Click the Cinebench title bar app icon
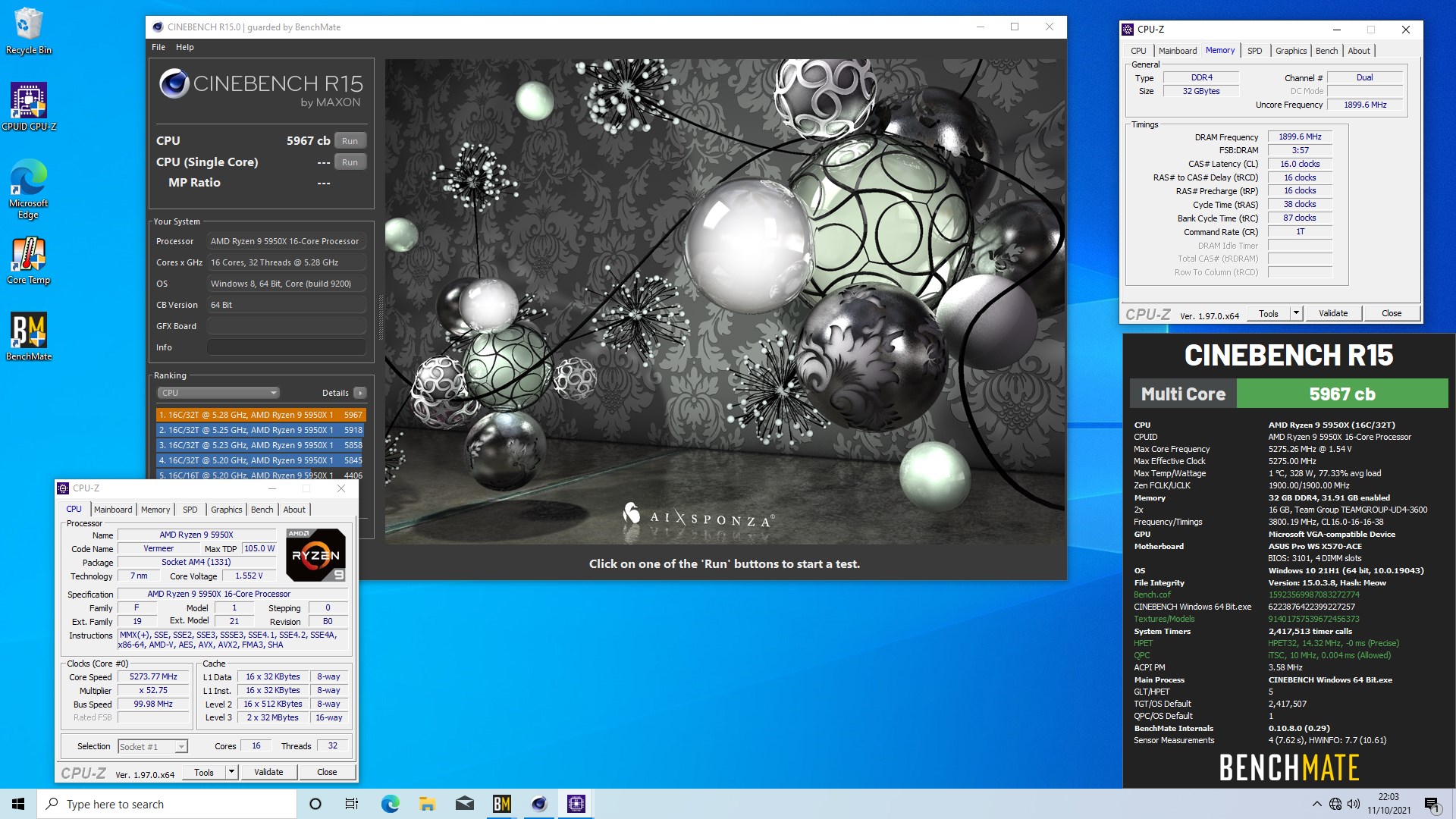 [x=158, y=27]
